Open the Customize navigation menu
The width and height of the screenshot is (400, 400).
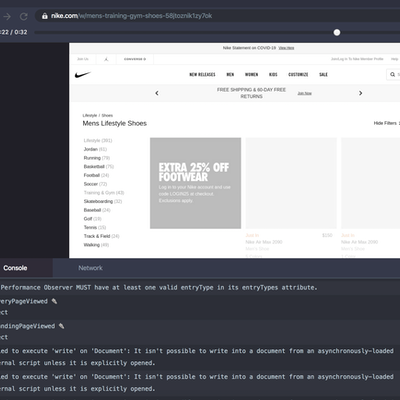[298, 74]
